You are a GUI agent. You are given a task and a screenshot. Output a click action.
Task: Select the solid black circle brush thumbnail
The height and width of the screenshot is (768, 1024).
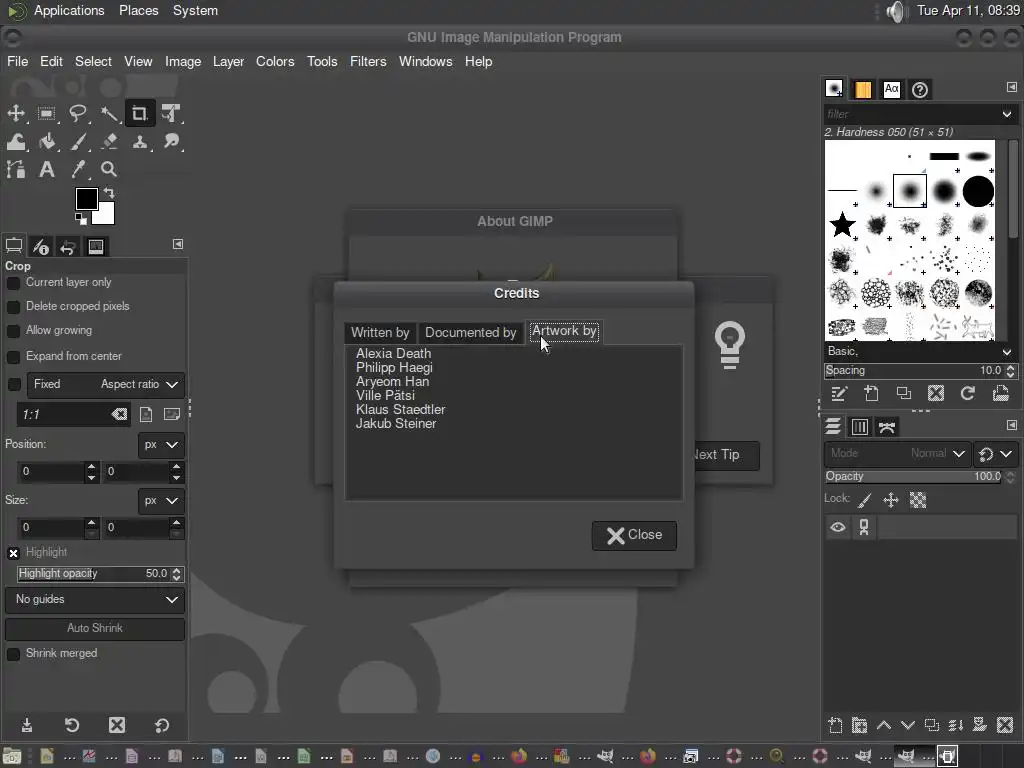(x=978, y=191)
